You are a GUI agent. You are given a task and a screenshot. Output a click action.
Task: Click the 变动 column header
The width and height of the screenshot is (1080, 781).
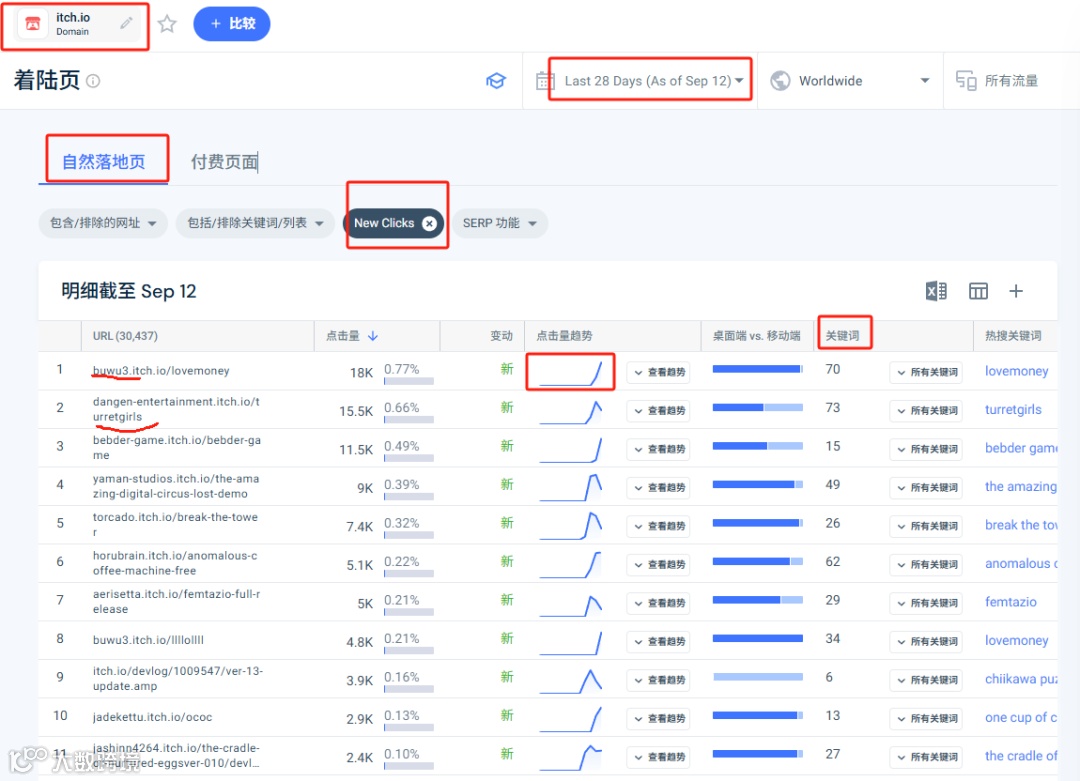tap(501, 336)
